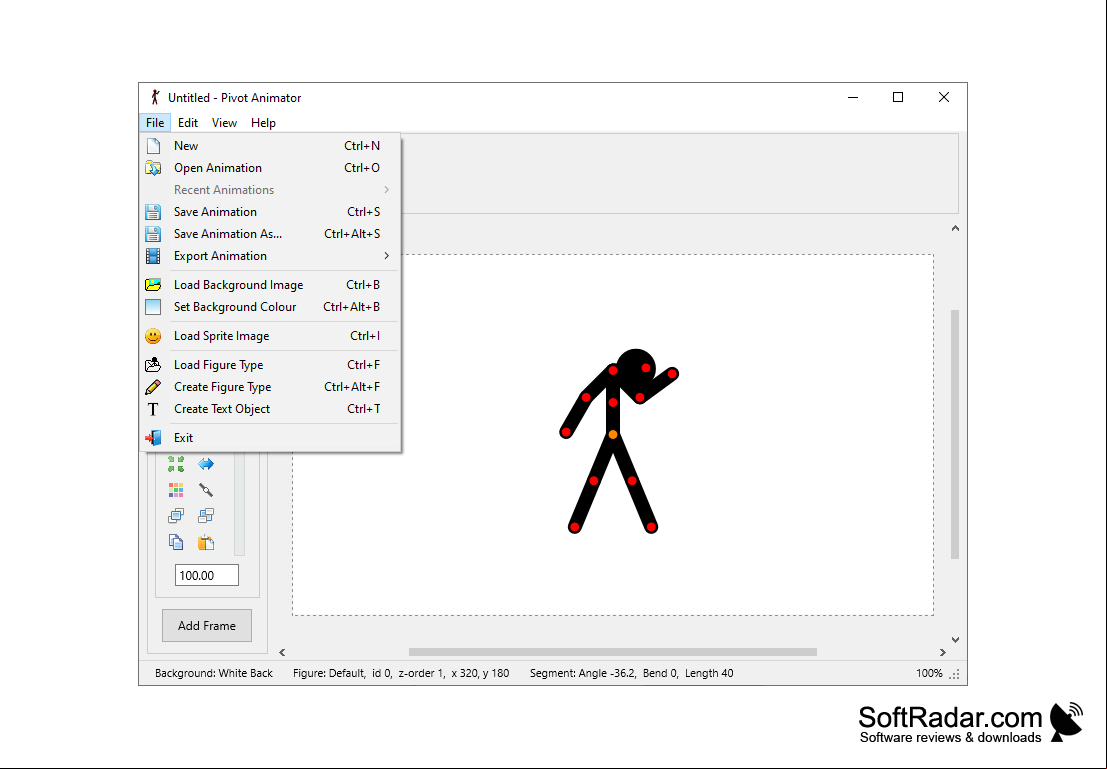Minimize the Pivot Animator window
The height and width of the screenshot is (769, 1107).
point(853,97)
